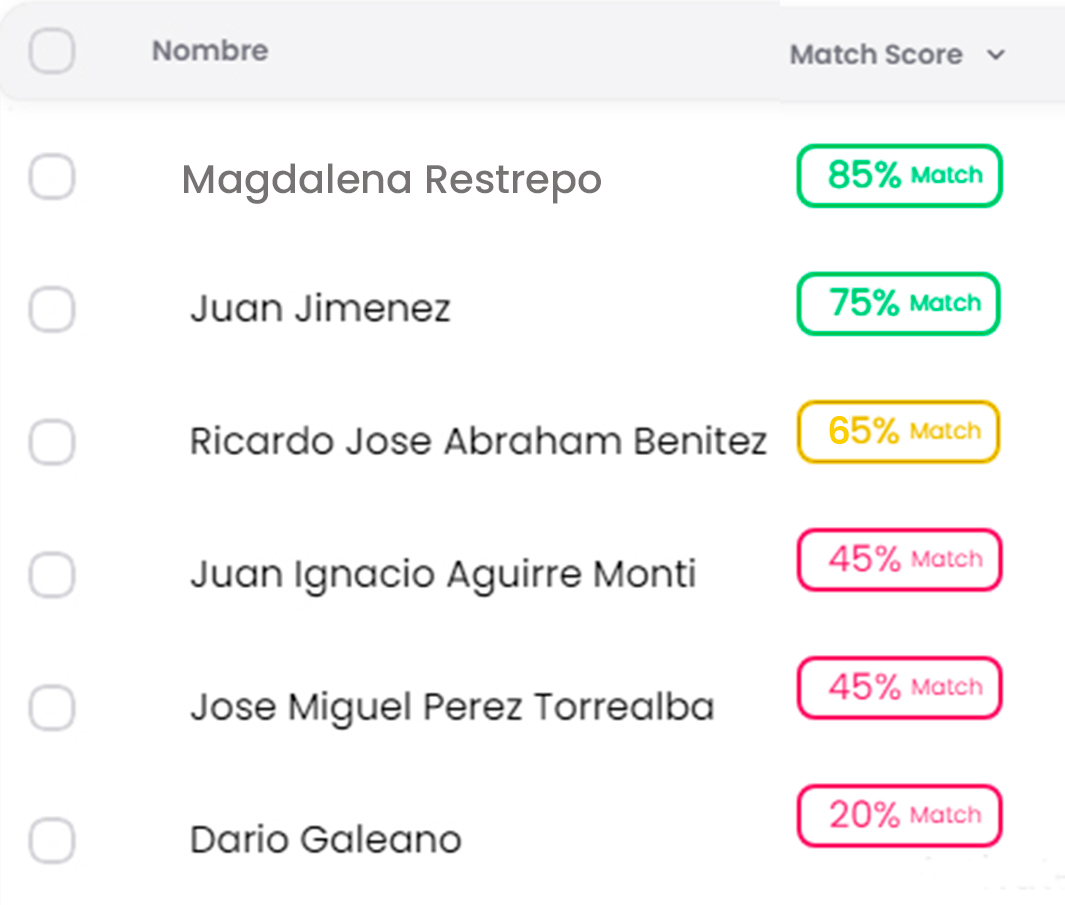The height and width of the screenshot is (905, 1065).
Task: Expand the Match Score sort chevron
Action: point(995,55)
